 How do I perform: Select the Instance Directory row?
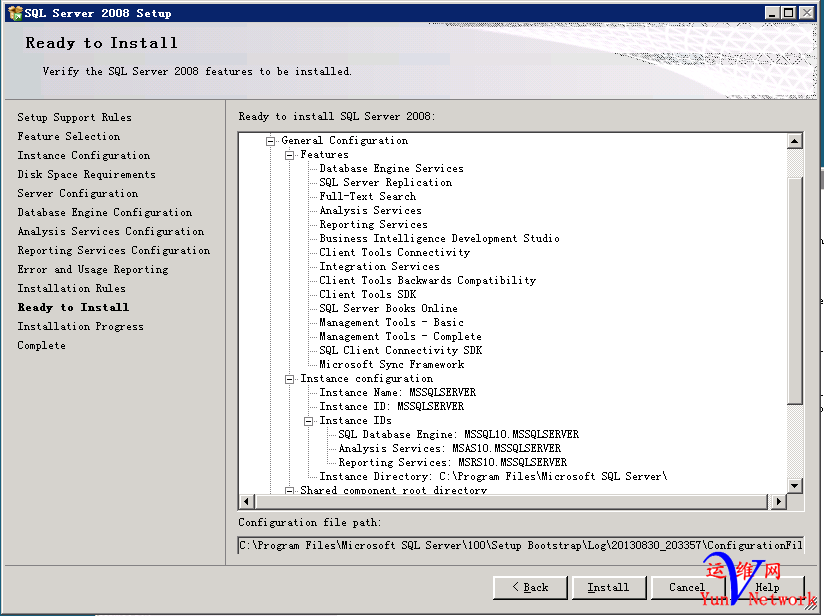493,477
